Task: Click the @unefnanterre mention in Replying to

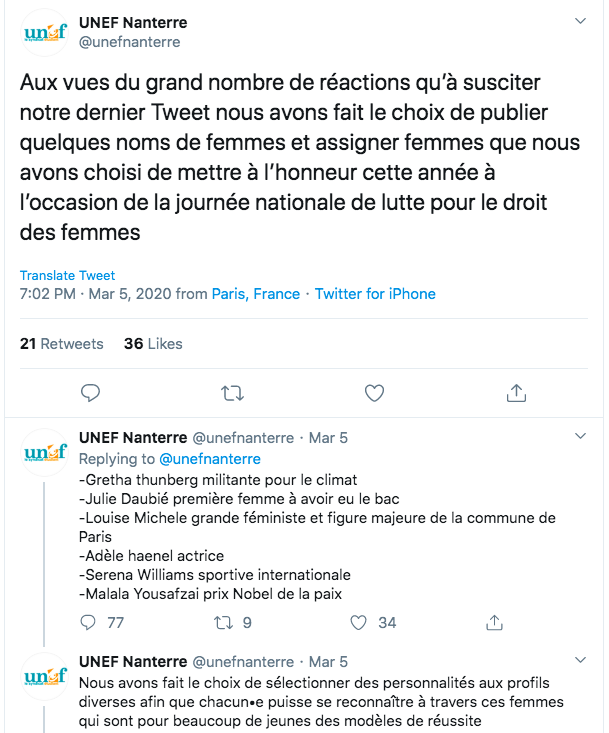Action: click(x=208, y=459)
